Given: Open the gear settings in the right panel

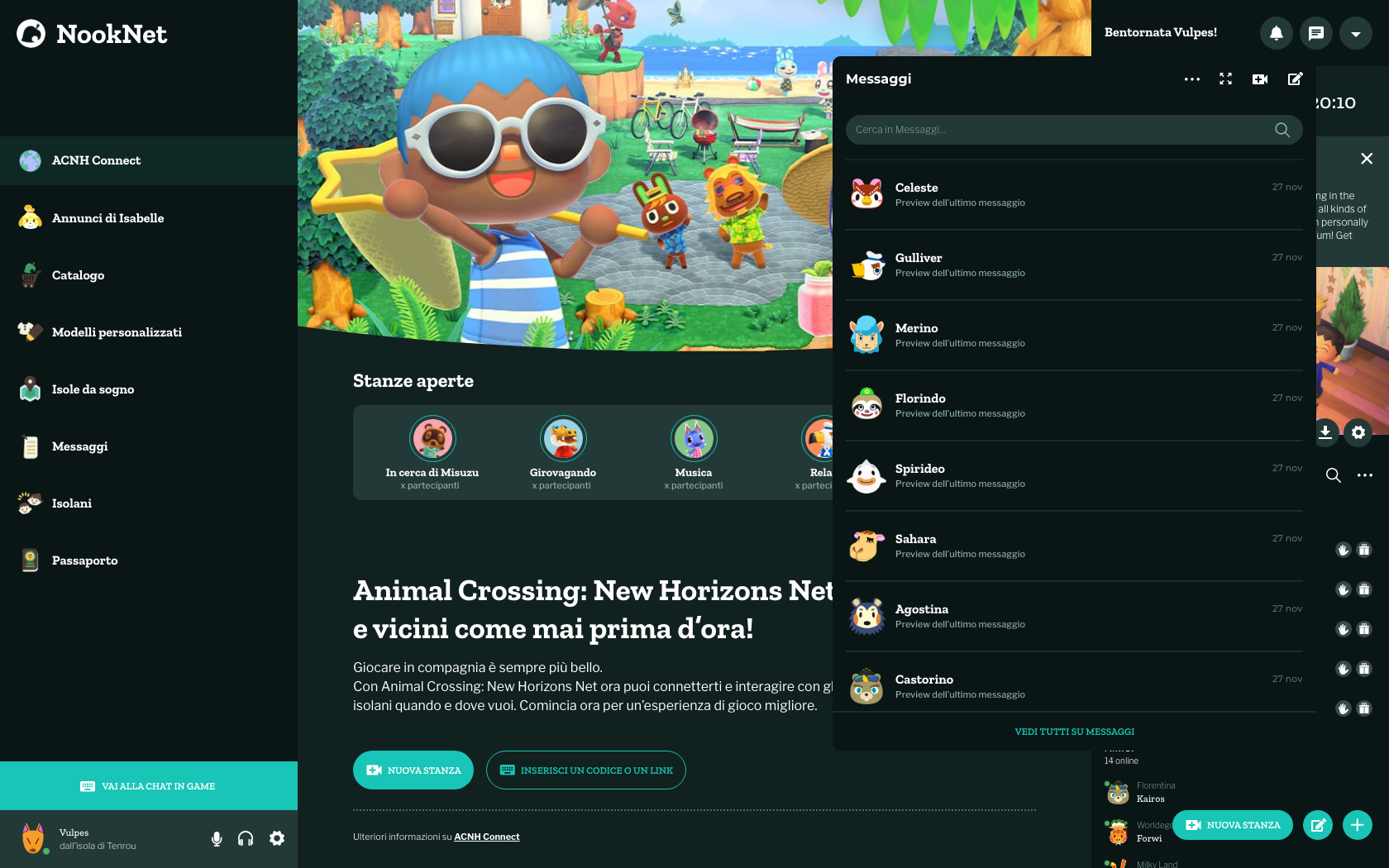Looking at the screenshot, I should (x=1358, y=432).
